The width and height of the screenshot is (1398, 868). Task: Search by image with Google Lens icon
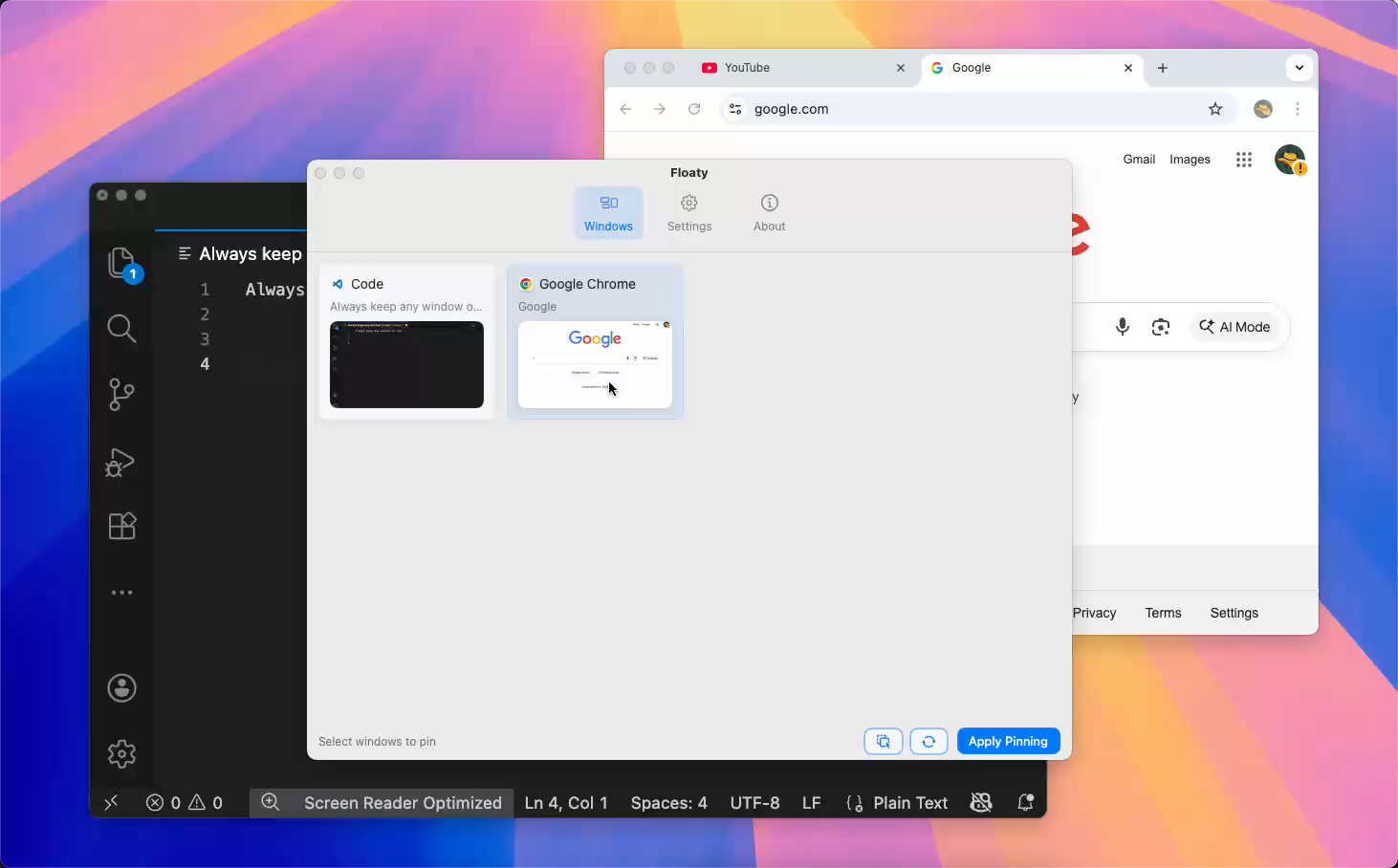coord(1161,326)
